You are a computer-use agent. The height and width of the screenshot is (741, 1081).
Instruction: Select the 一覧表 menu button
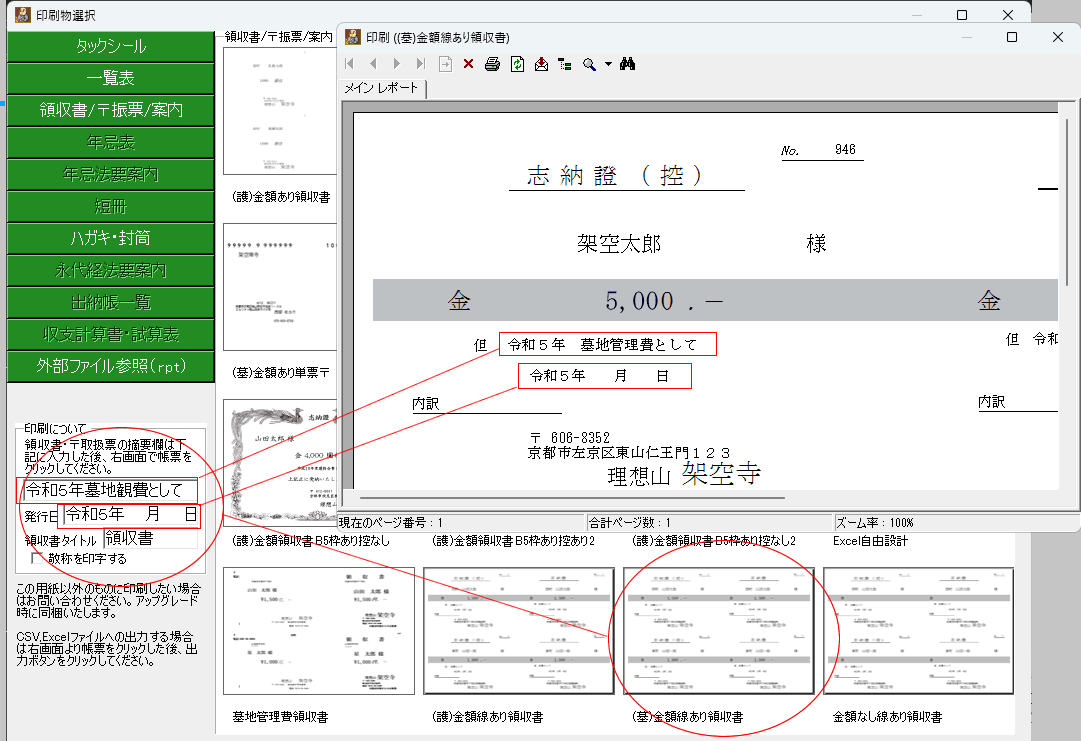point(111,78)
